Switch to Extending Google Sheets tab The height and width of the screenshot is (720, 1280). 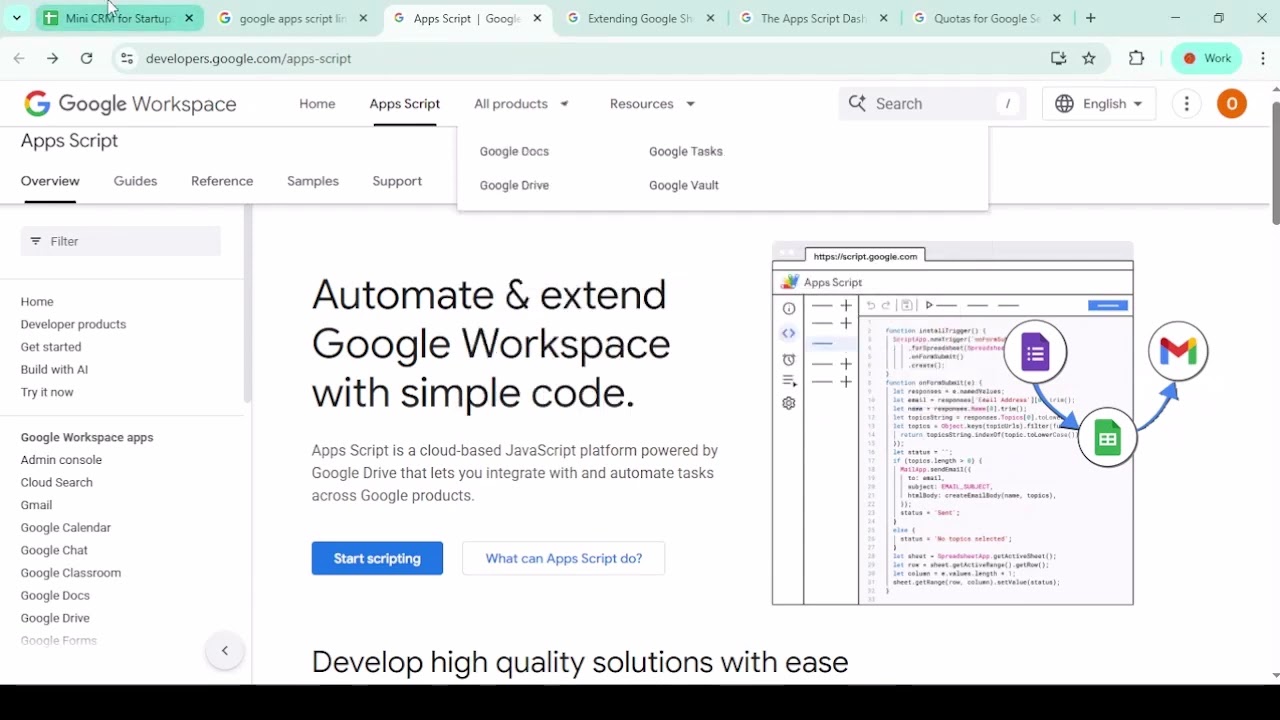(638, 18)
